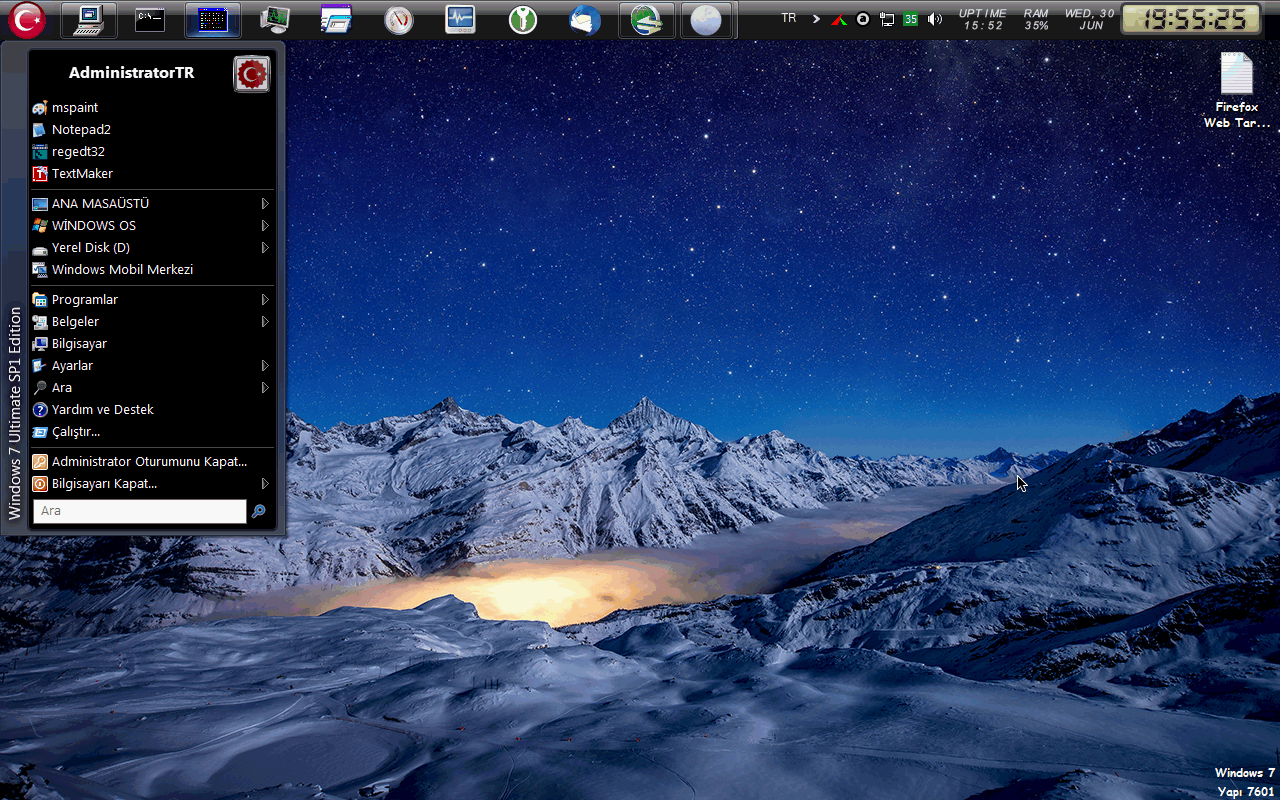Open the round gauge icon in top bar
Screen dimensions: 1280x800
click(x=398, y=19)
